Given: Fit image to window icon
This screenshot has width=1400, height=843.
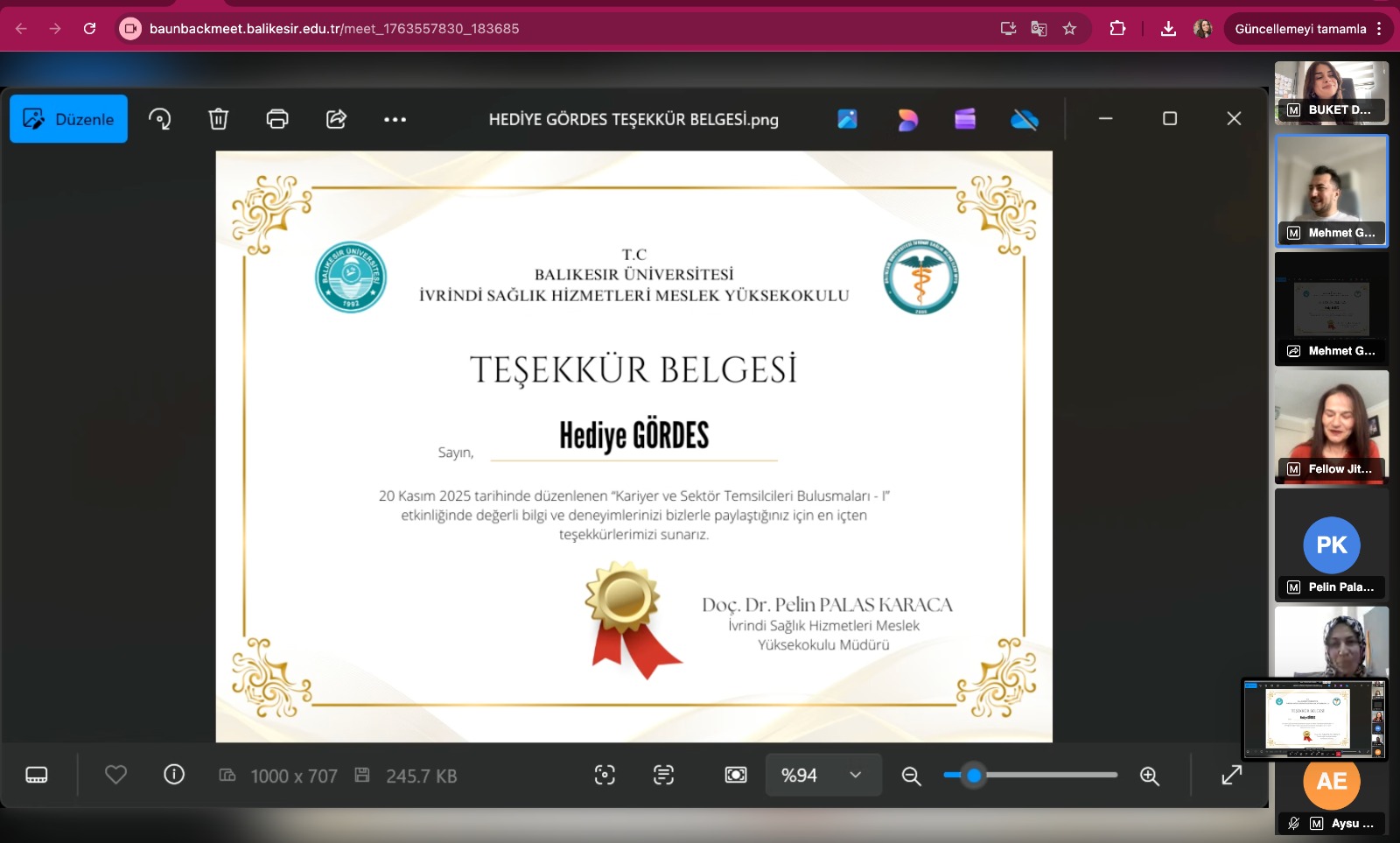Looking at the screenshot, I should 736,775.
